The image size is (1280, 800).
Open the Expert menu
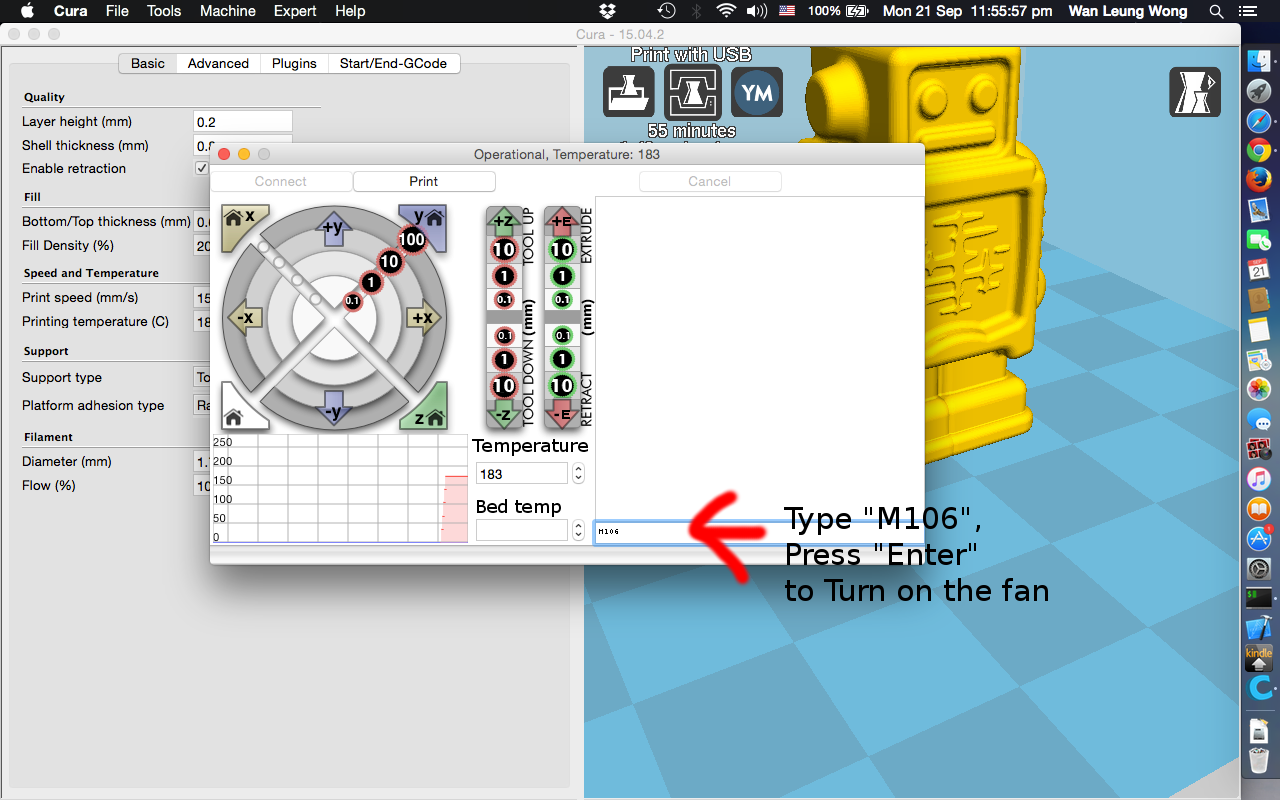(295, 11)
